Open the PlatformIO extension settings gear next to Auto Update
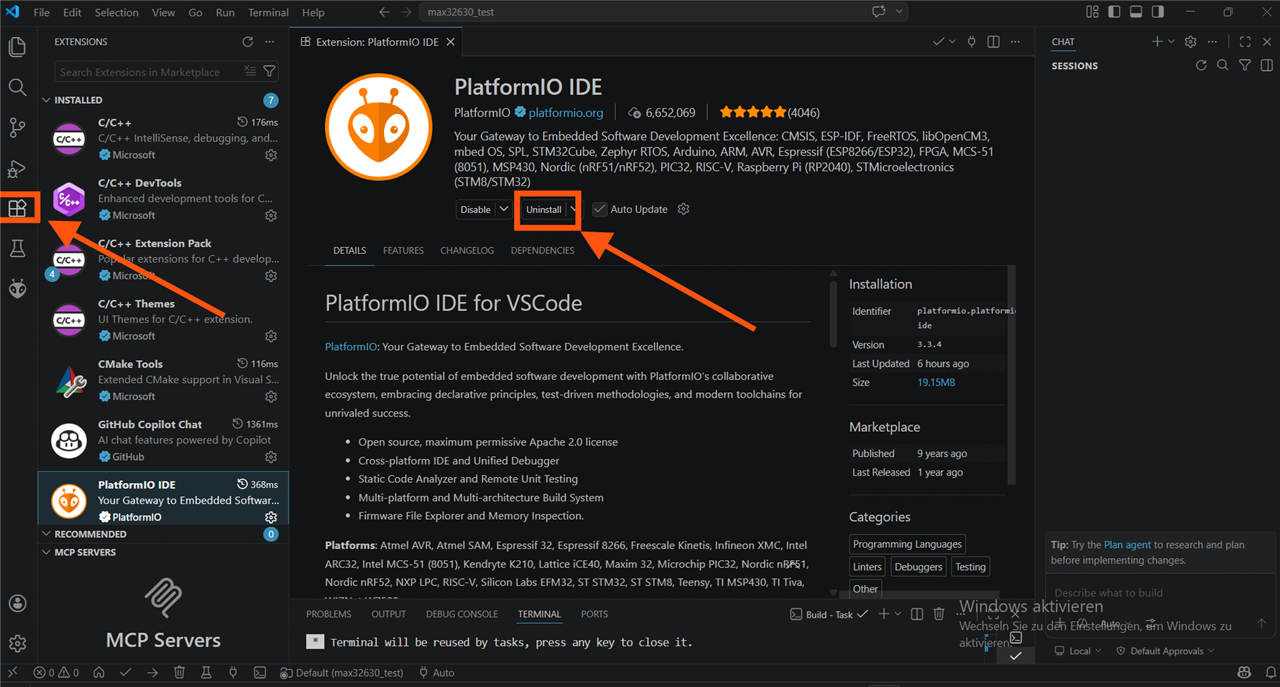Image resolution: width=1280 pixels, height=687 pixels. (684, 209)
